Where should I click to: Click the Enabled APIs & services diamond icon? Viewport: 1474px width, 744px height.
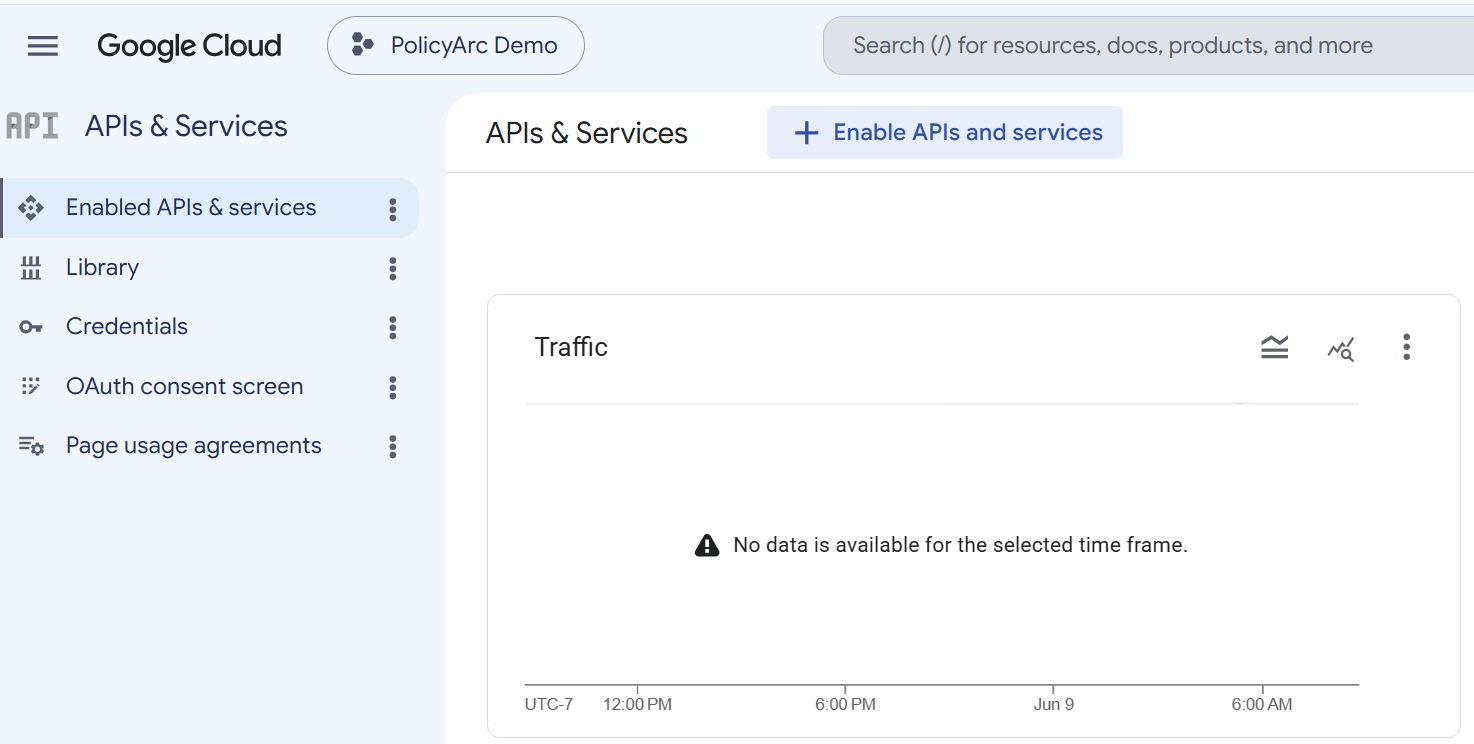coord(31,208)
